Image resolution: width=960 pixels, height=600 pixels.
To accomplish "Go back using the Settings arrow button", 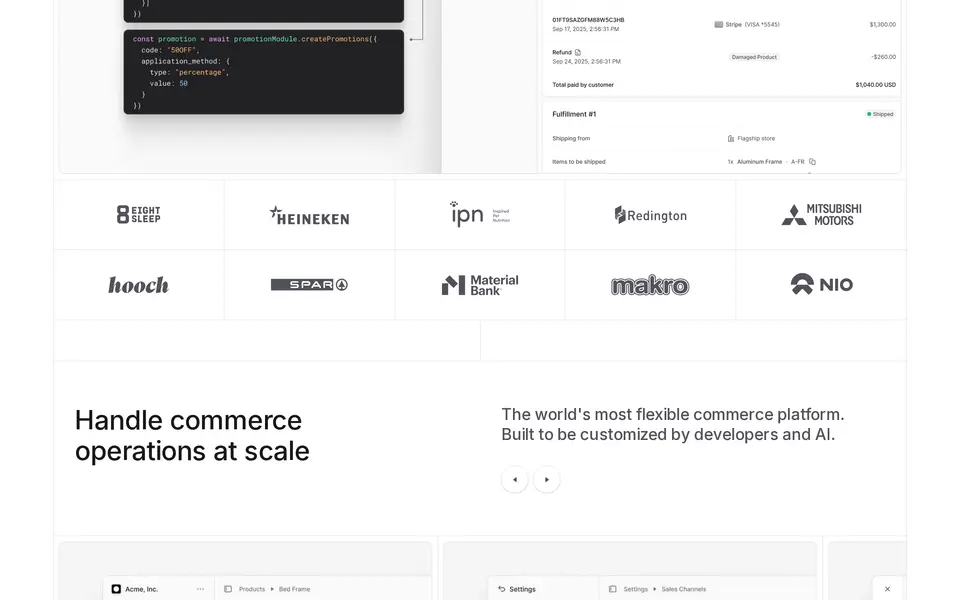I will coord(502,589).
